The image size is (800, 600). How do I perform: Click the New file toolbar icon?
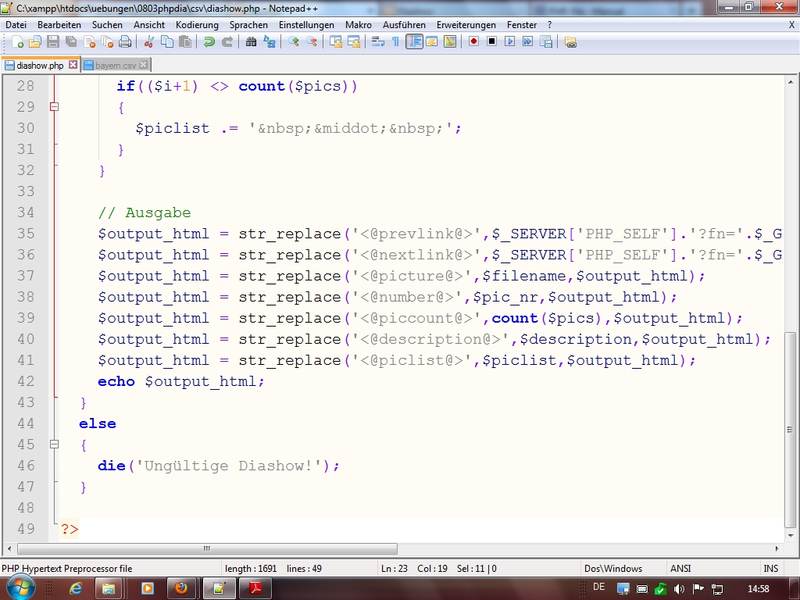coord(18,42)
